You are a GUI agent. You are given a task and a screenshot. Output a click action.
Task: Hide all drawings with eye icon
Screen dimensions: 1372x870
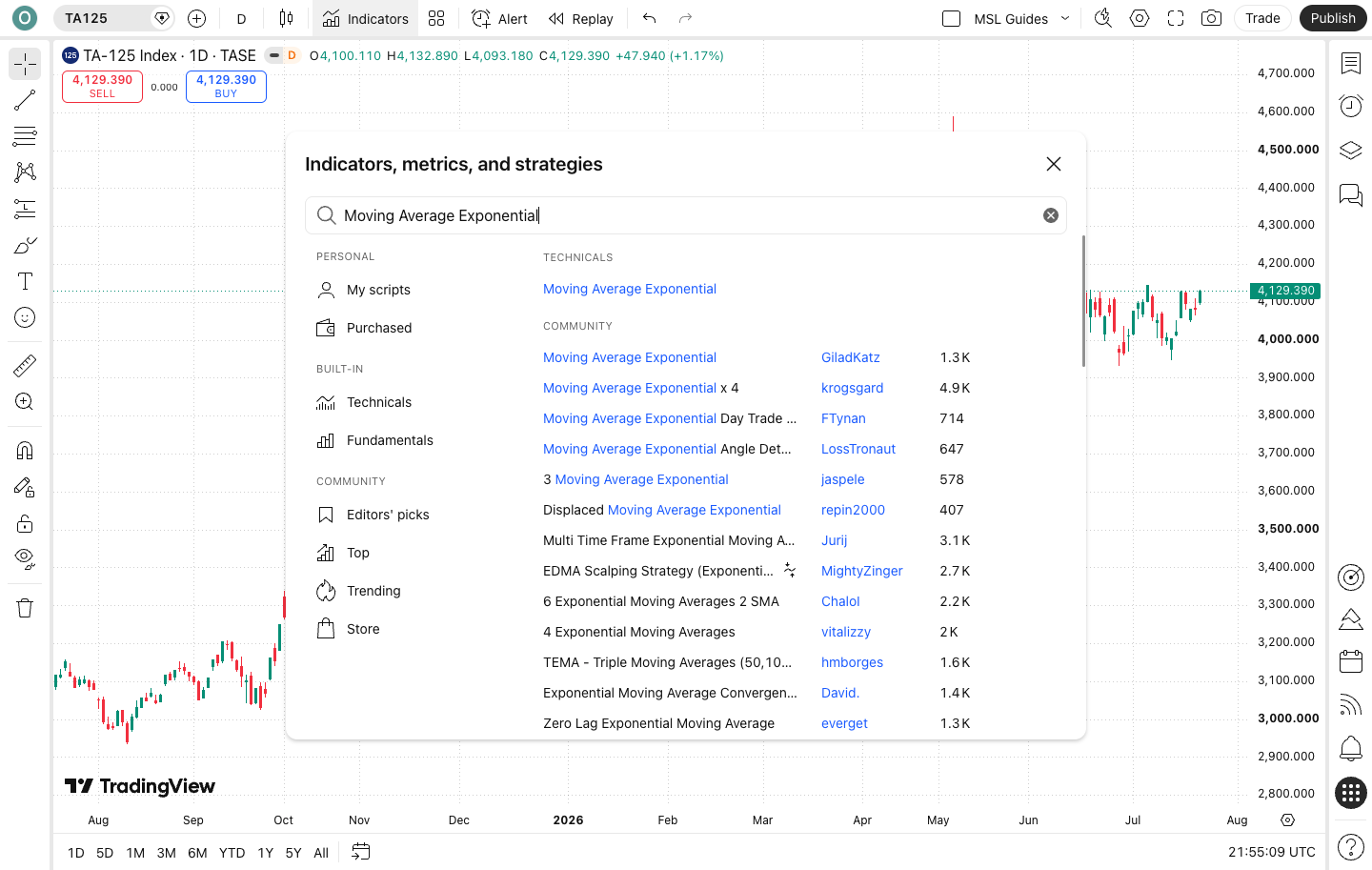[x=25, y=559]
